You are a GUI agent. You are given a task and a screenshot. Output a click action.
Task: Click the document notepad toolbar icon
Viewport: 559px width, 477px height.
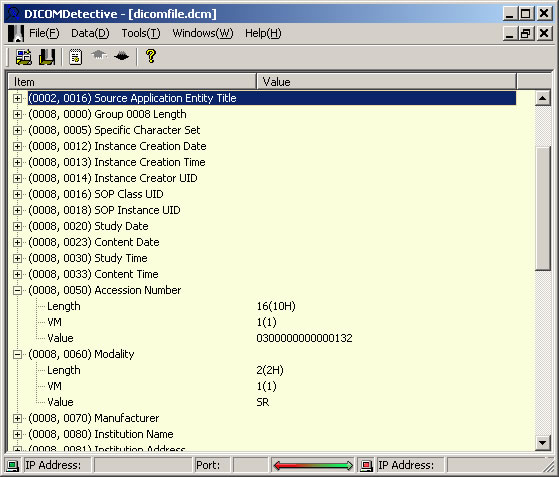point(76,57)
